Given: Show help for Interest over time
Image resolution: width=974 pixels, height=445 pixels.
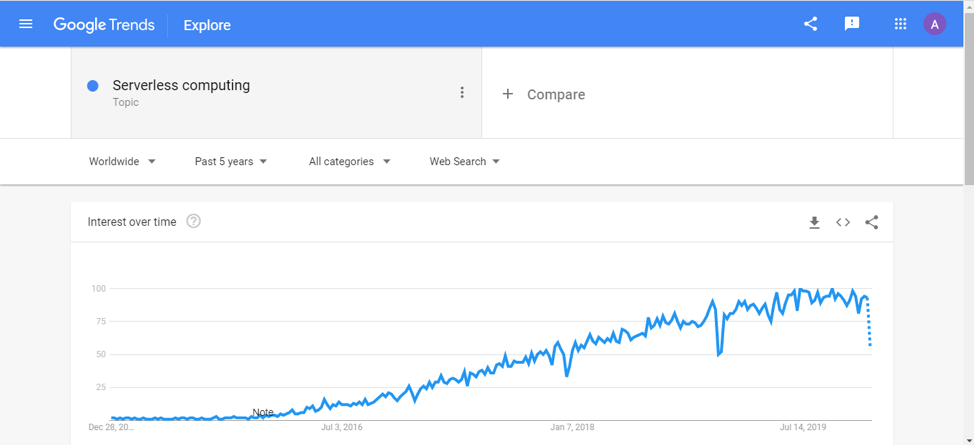Looking at the screenshot, I should click(193, 221).
